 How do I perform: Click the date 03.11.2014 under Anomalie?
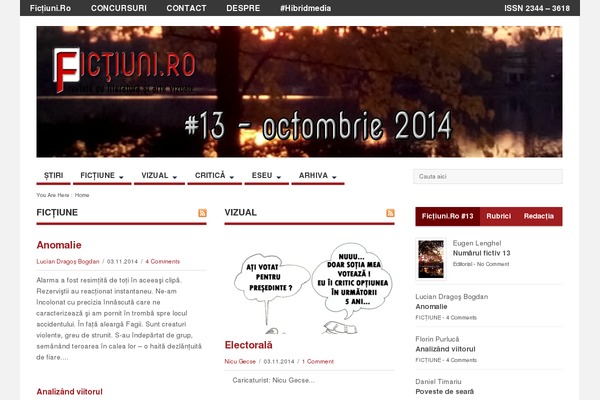pyautogui.click(x=122, y=261)
